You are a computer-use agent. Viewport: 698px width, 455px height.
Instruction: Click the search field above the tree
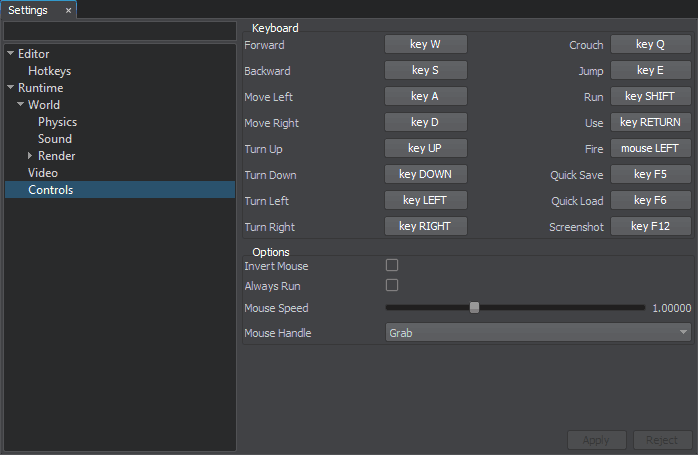coord(120,32)
